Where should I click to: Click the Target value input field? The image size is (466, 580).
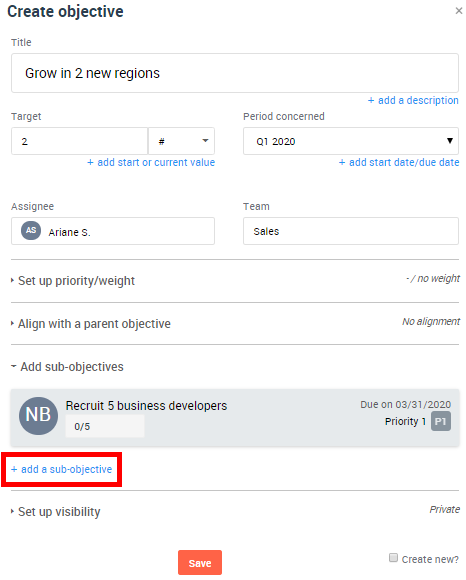point(80,141)
